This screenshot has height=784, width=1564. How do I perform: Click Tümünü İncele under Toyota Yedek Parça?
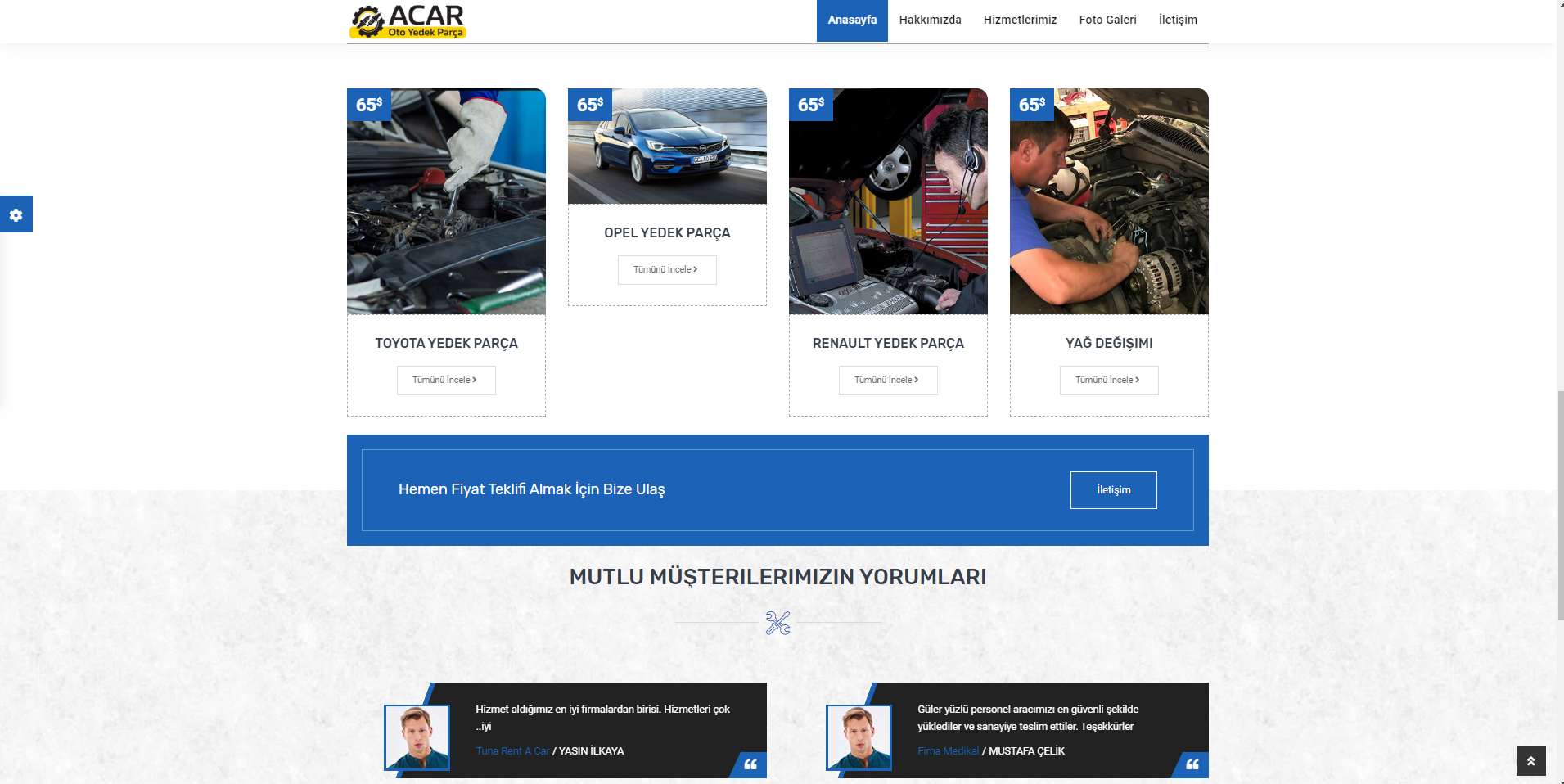[446, 381]
